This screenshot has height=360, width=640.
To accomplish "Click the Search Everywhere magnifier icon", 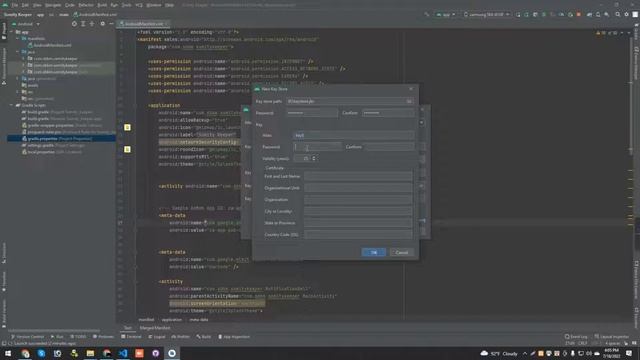I will tap(618, 15).
